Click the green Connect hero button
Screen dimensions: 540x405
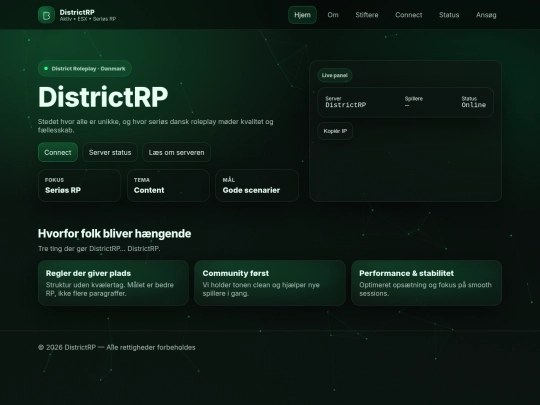pyautogui.click(x=58, y=152)
